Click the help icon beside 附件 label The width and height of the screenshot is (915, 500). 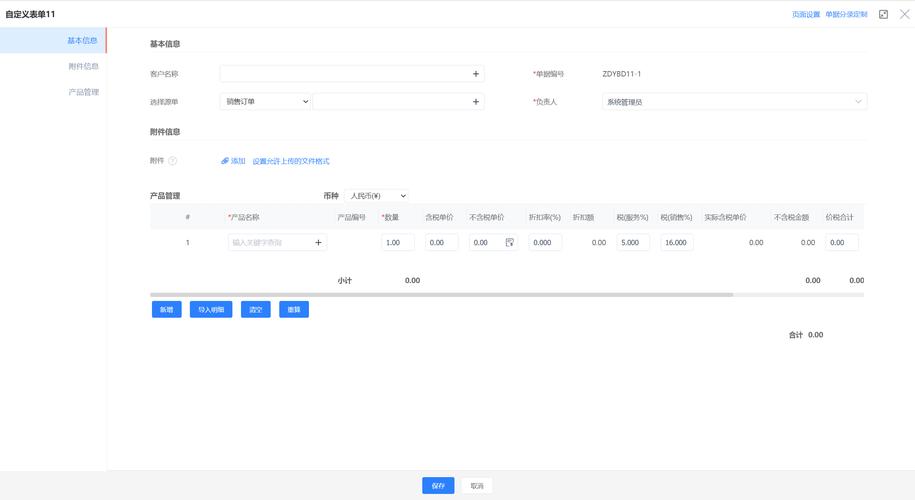(x=172, y=161)
